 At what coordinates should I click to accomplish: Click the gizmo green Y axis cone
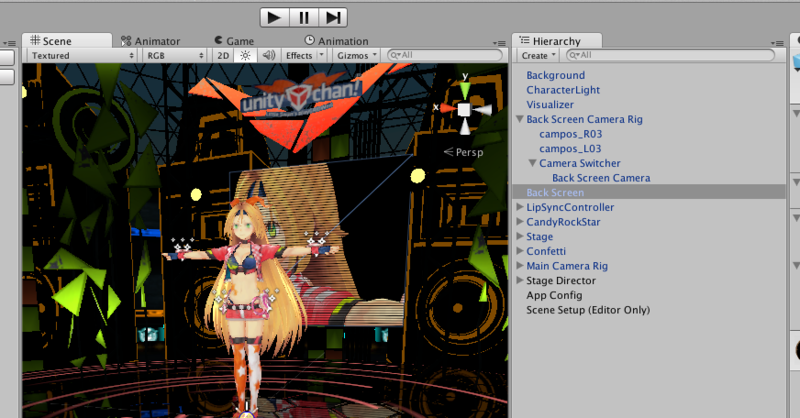point(464,90)
